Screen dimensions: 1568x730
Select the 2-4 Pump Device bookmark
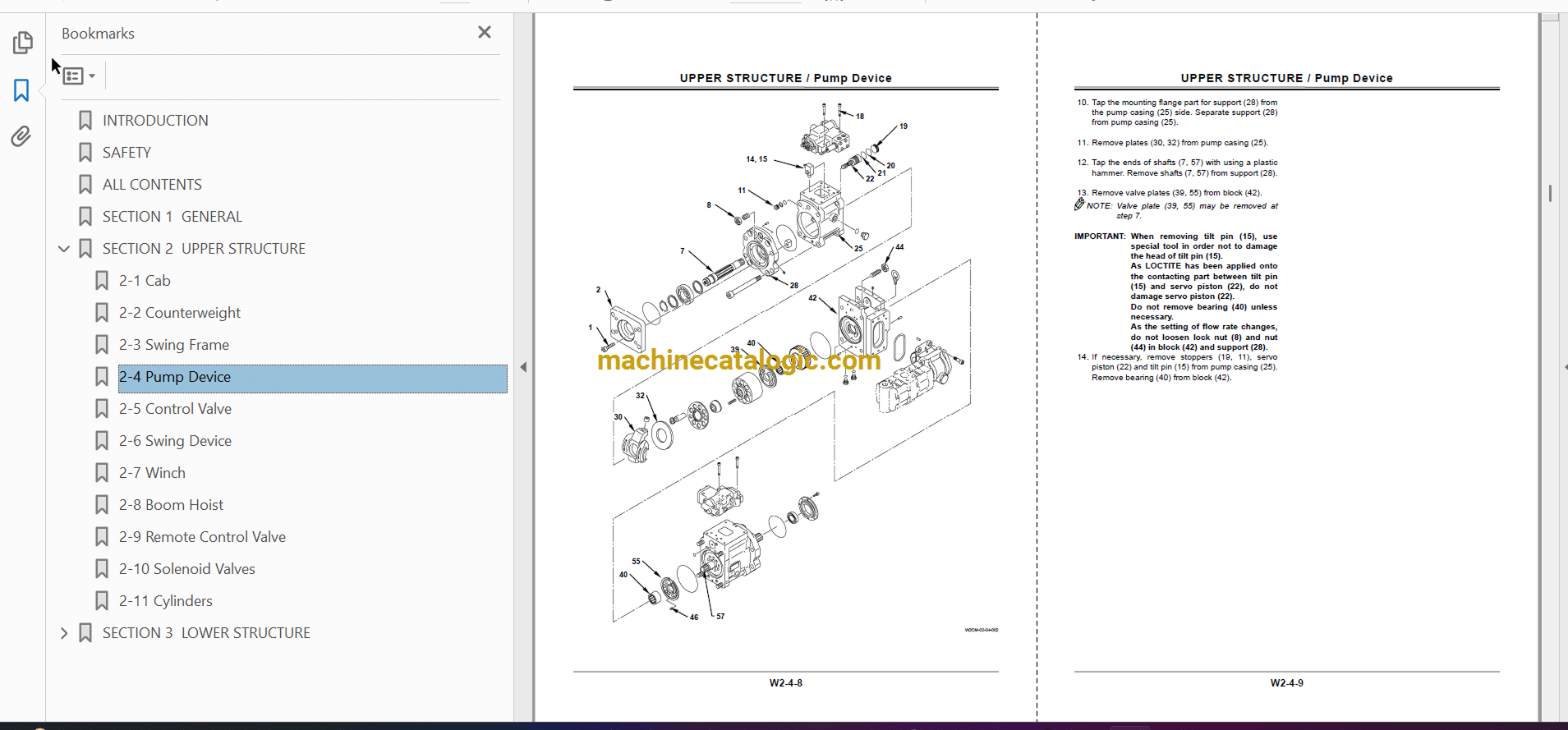point(313,379)
